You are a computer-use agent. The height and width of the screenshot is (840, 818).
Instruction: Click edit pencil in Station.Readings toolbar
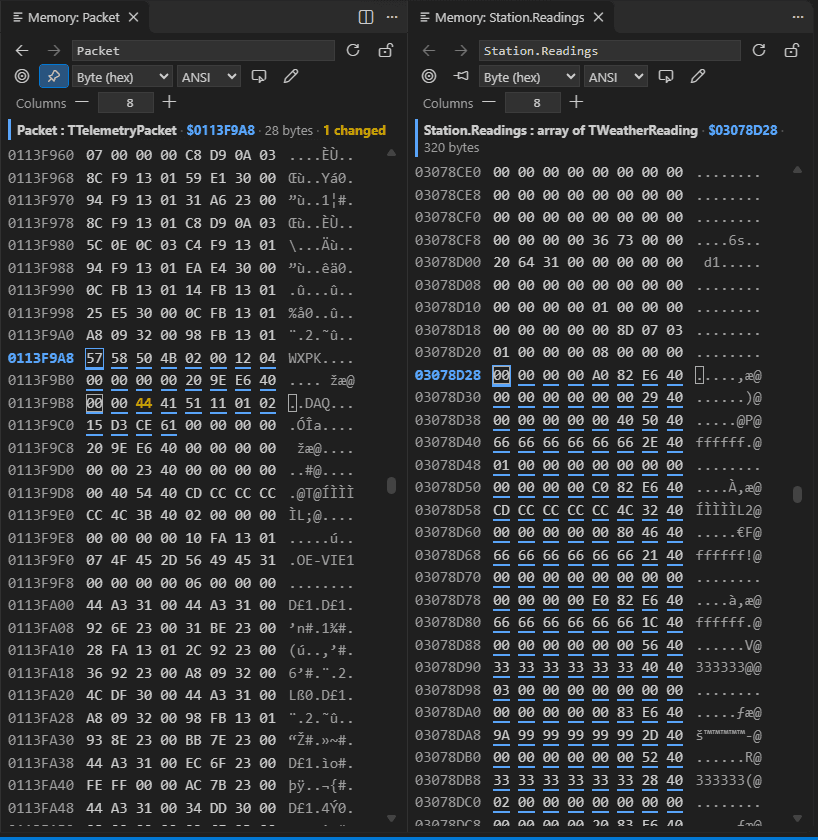tap(698, 76)
